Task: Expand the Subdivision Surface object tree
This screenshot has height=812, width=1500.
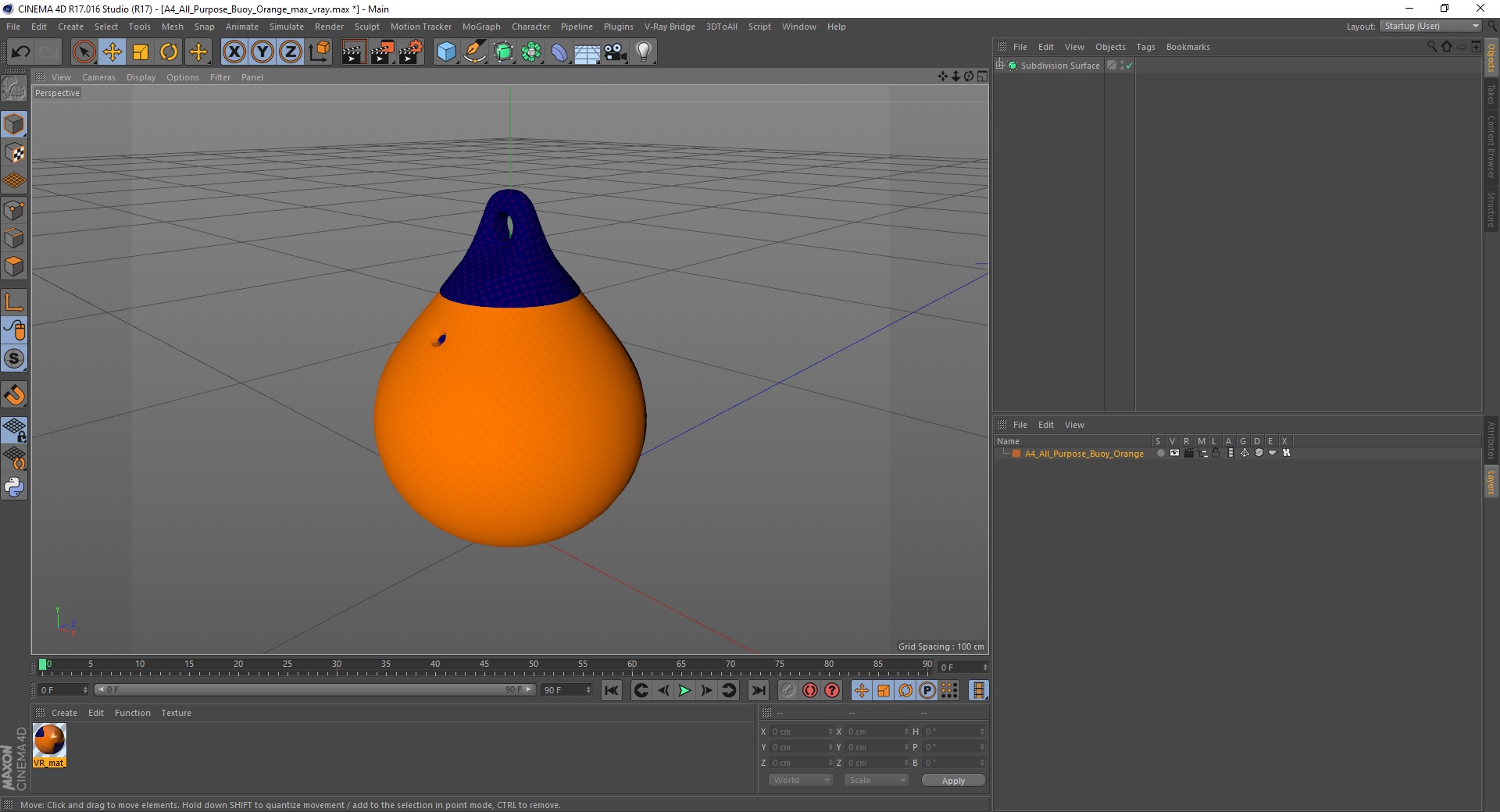Action: point(1000,66)
